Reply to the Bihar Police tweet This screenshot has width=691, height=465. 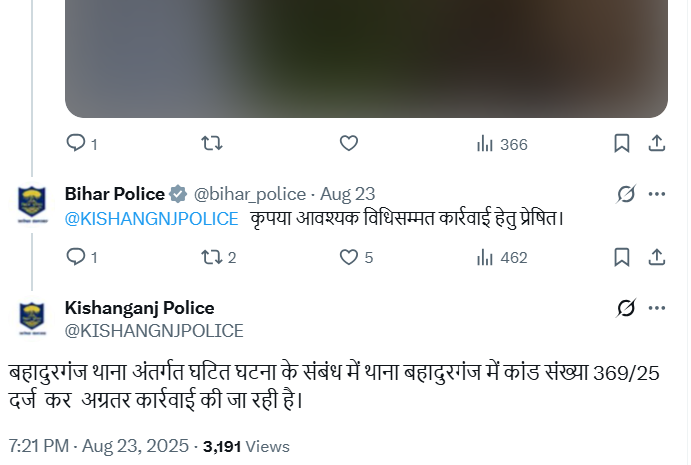click(76, 257)
